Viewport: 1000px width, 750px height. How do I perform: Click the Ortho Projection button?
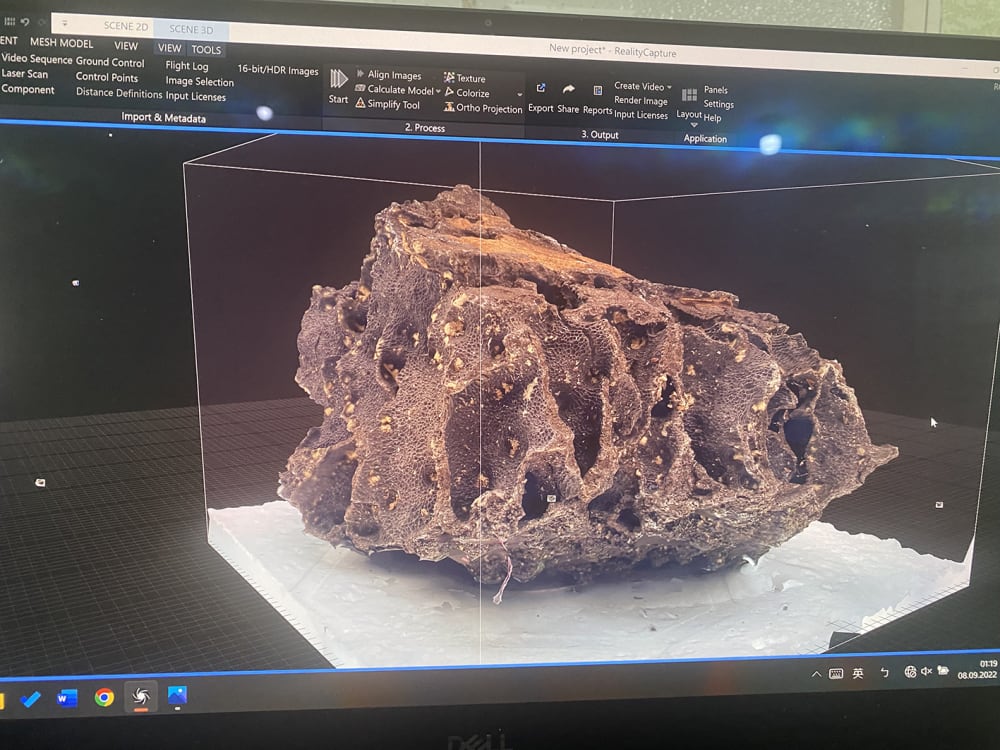pyautogui.click(x=483, y=108)
